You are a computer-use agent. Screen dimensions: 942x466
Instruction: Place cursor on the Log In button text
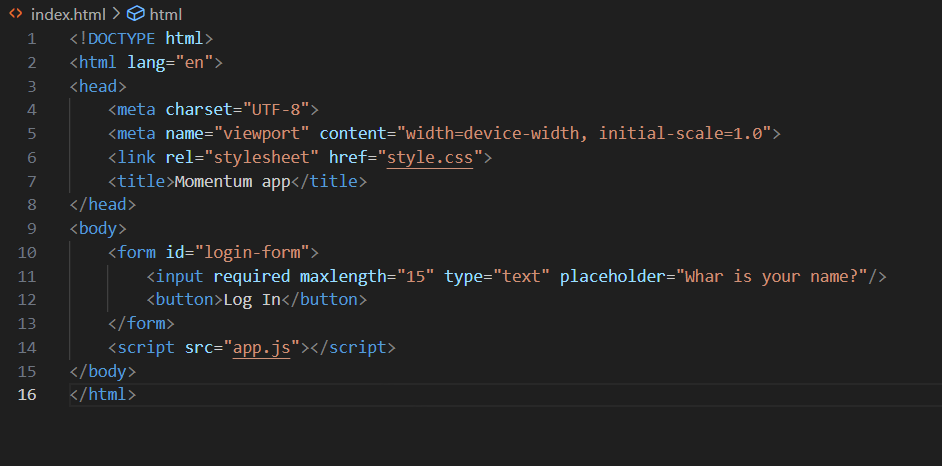252,300
